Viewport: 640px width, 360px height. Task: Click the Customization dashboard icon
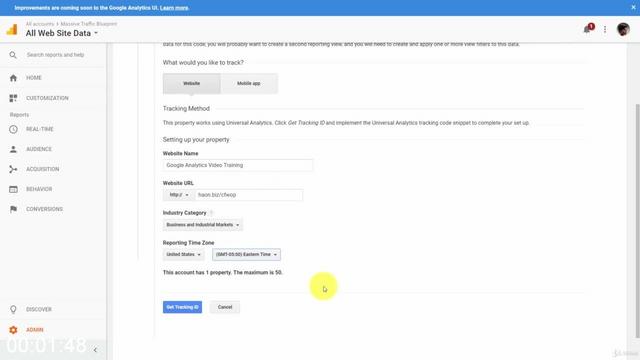[x=13, y=98]
